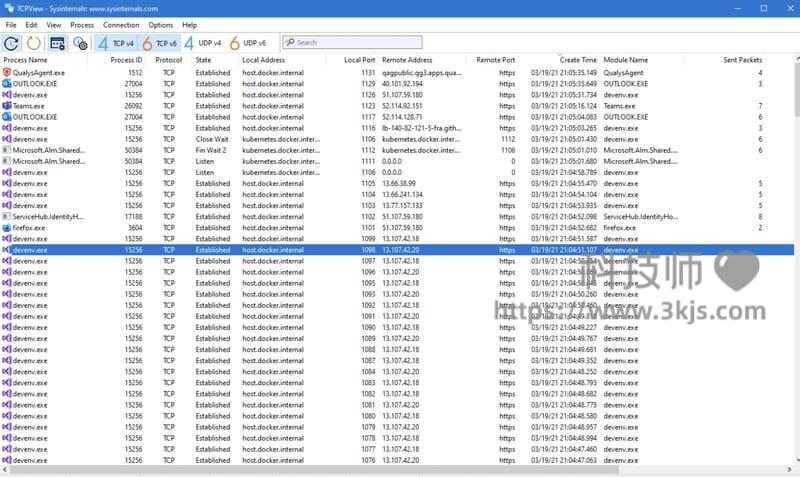This screenshot has width=800, height=477.
Task: Open the Process menu
Action: pos(82,25)
